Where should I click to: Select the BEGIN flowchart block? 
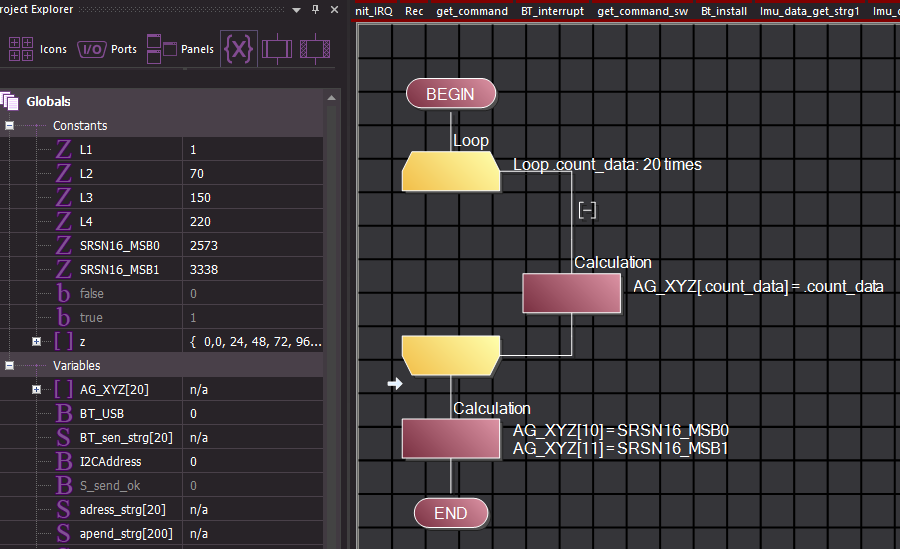451,94
